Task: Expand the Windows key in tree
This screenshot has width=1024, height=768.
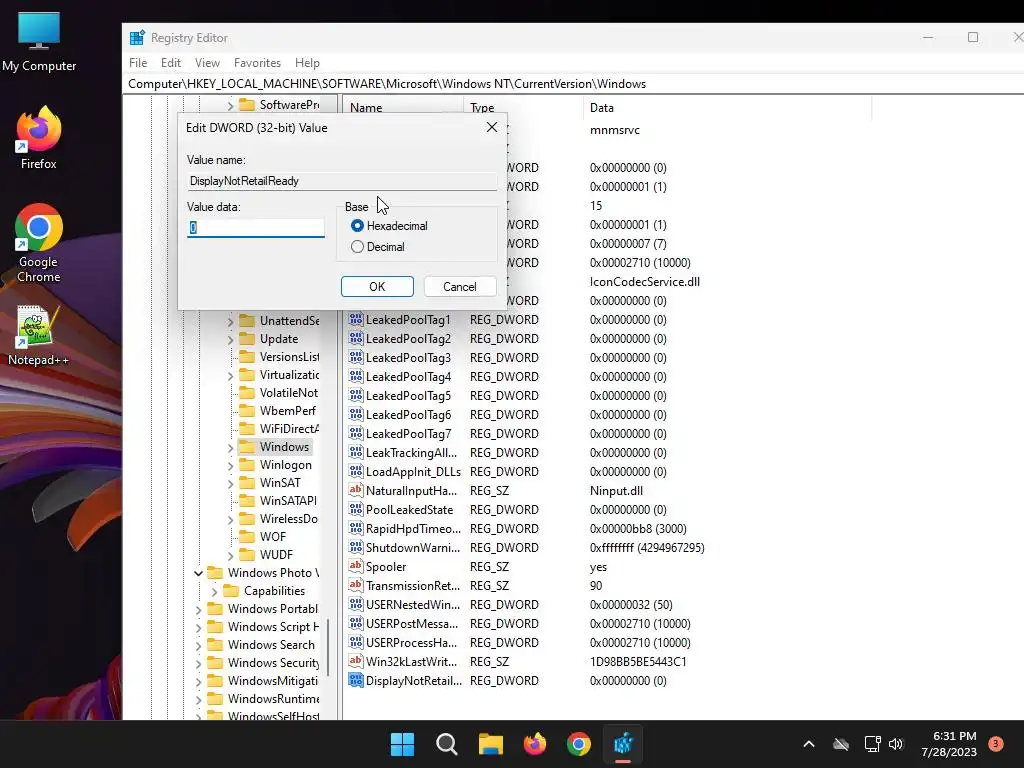Action: (x=230, y=448)
